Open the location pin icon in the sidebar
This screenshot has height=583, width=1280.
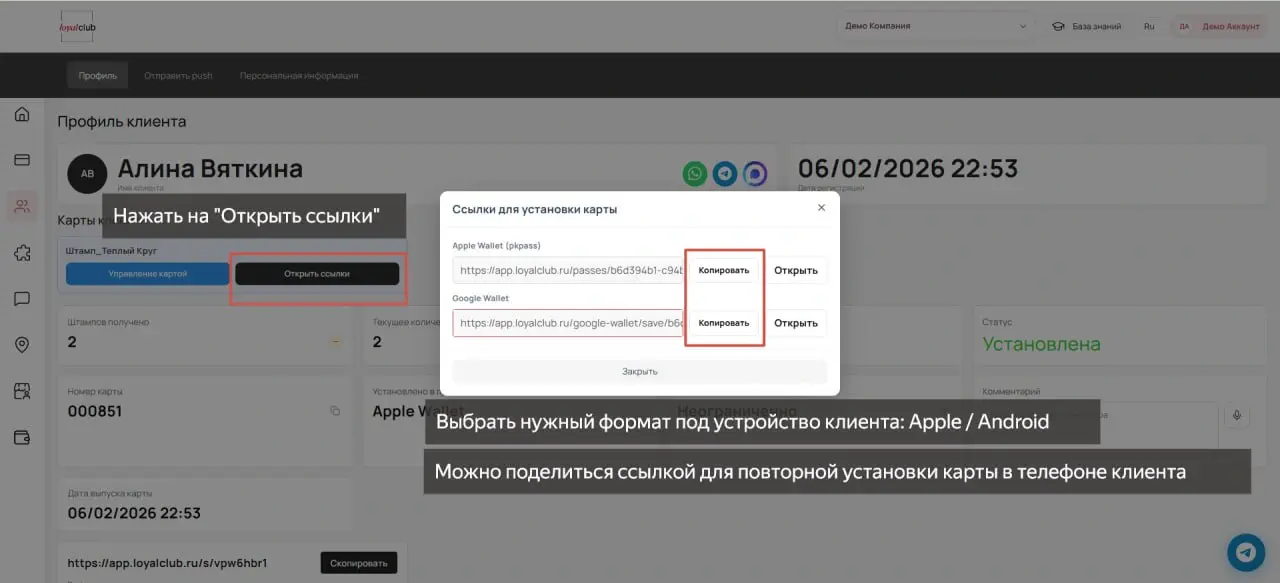coord(22,345)
